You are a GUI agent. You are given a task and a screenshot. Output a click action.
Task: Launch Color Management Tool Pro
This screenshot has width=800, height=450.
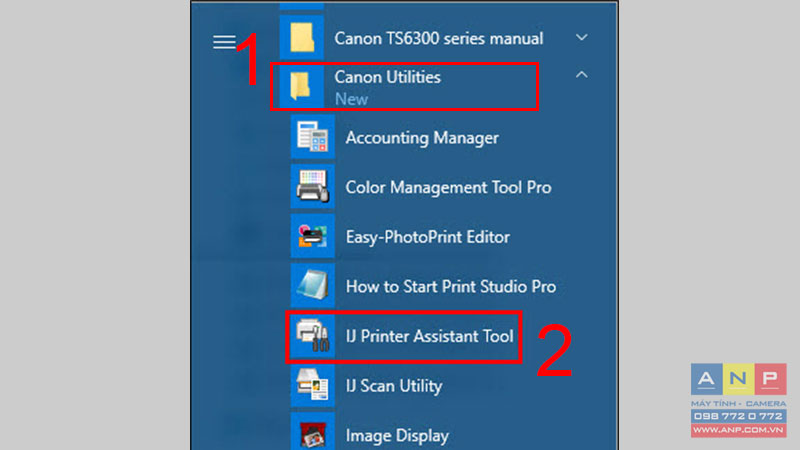pyautogui.click(x=448, y=187)
